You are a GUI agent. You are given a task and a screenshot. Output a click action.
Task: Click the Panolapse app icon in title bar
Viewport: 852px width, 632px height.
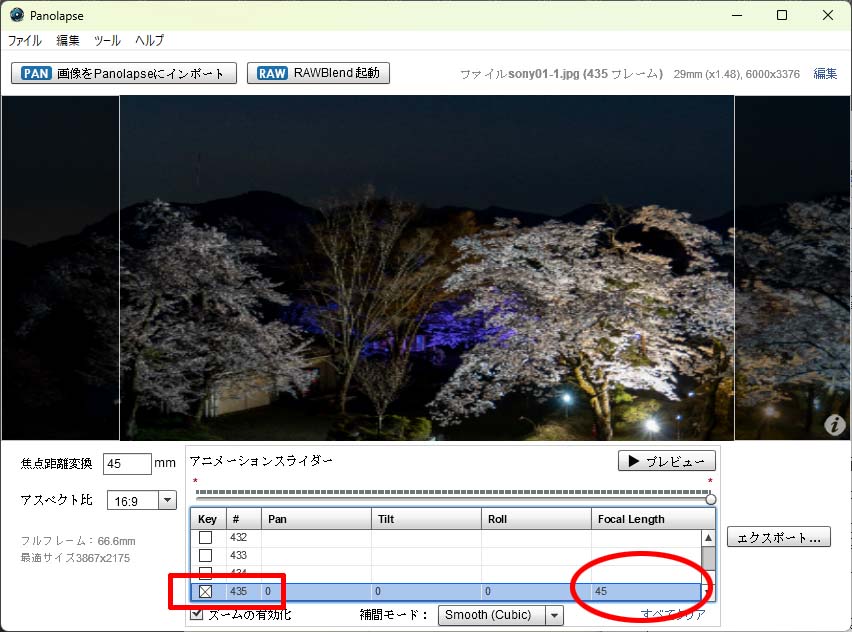pos(16,15)
